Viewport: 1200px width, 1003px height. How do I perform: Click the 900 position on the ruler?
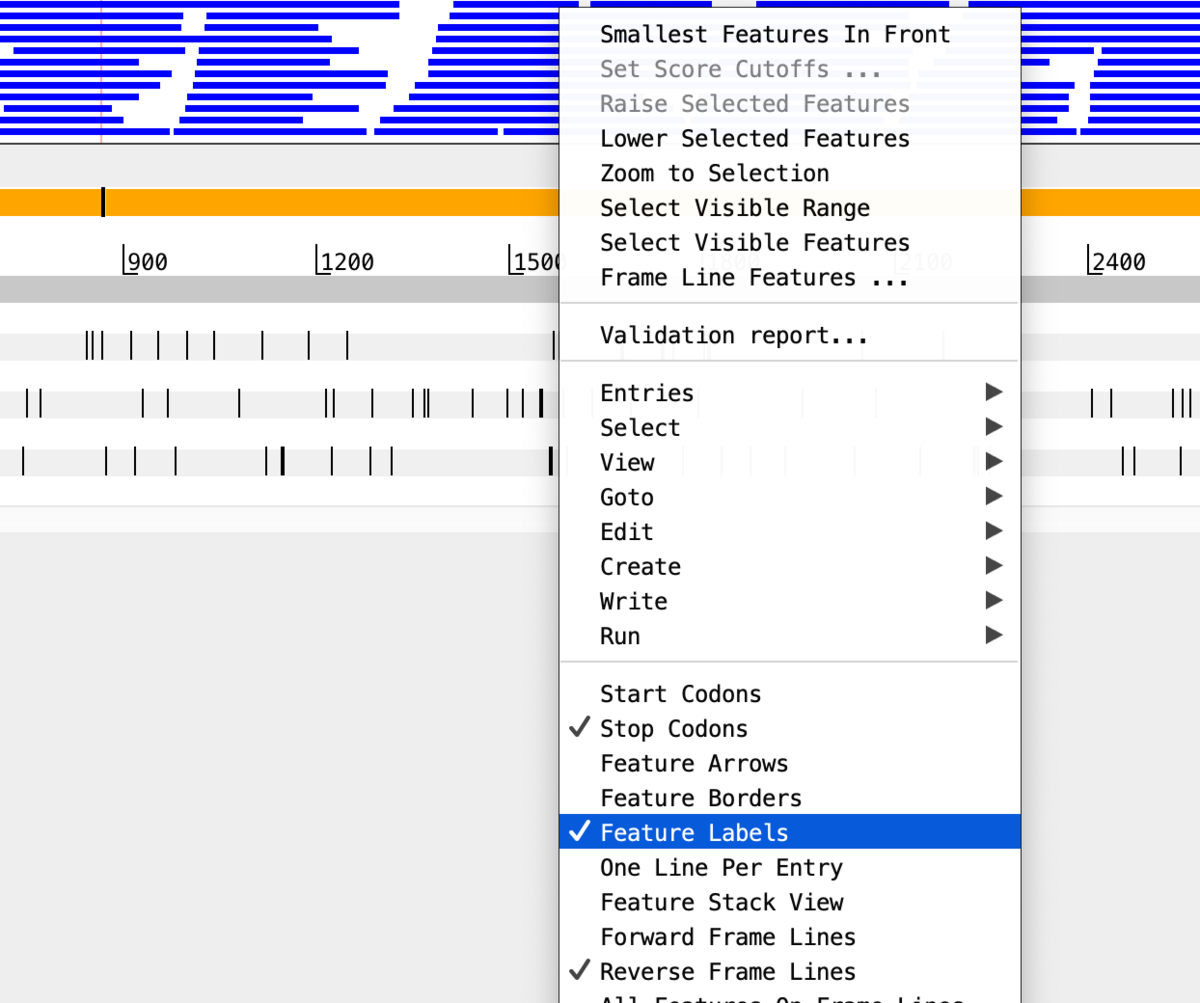(x=147, y=263)
